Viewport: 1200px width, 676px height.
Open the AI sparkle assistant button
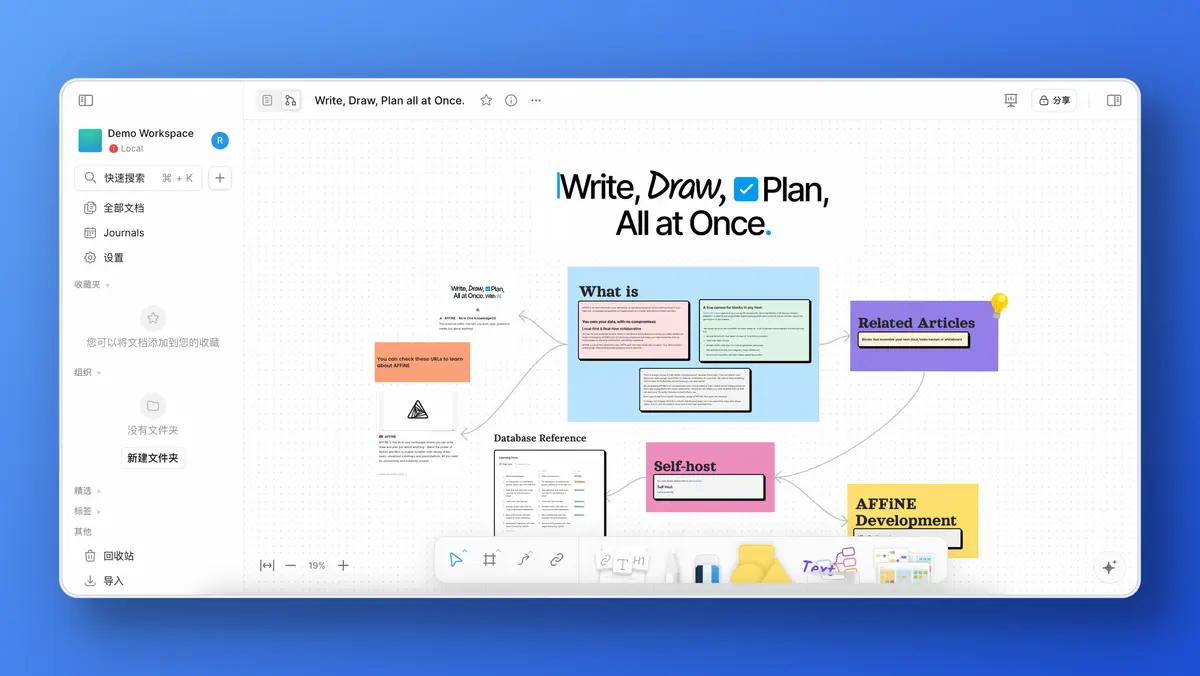coord(1109,566)
